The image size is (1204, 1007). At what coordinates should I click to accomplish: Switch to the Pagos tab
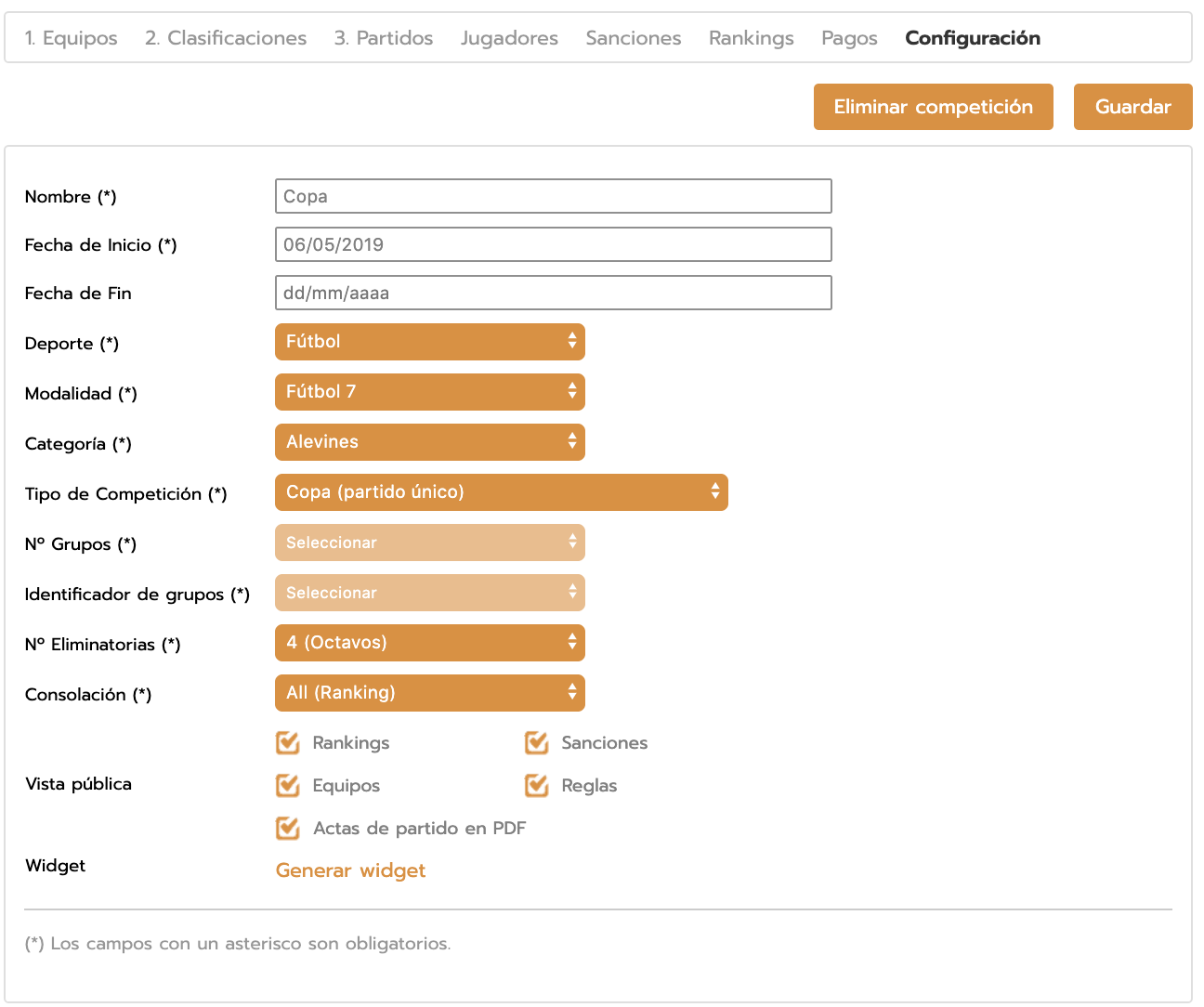click(849, 38)
